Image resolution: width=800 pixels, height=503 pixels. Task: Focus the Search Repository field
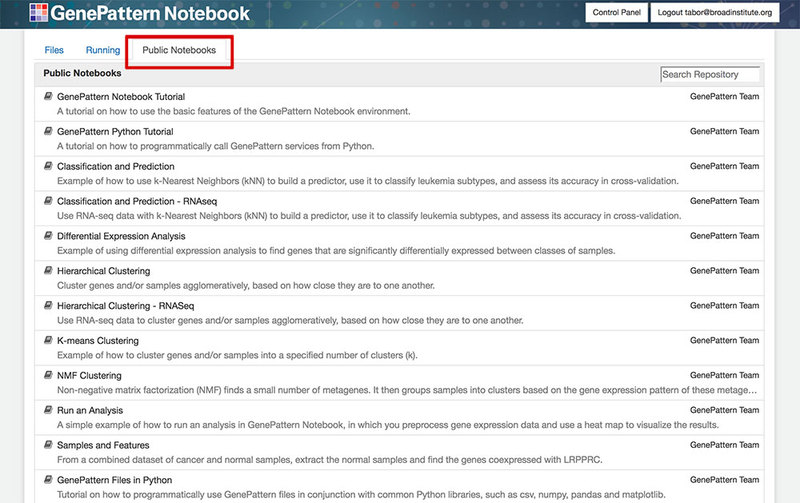tap(710, 74)
